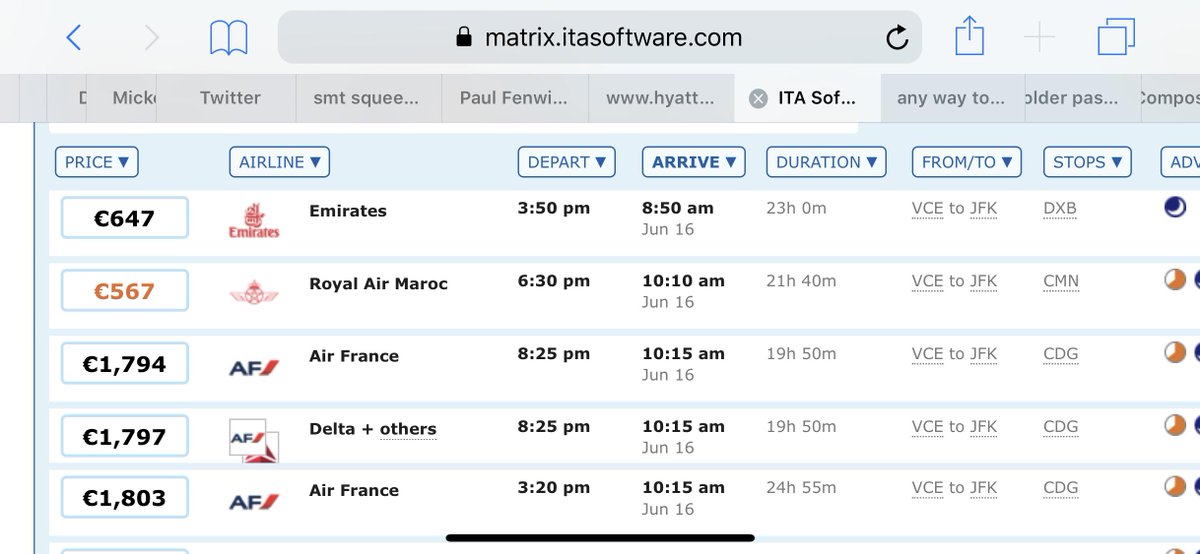This screenshot has width=1200, height=554.
Task: Open the AIRLINE sort dropdown
Action: [279, 162]
